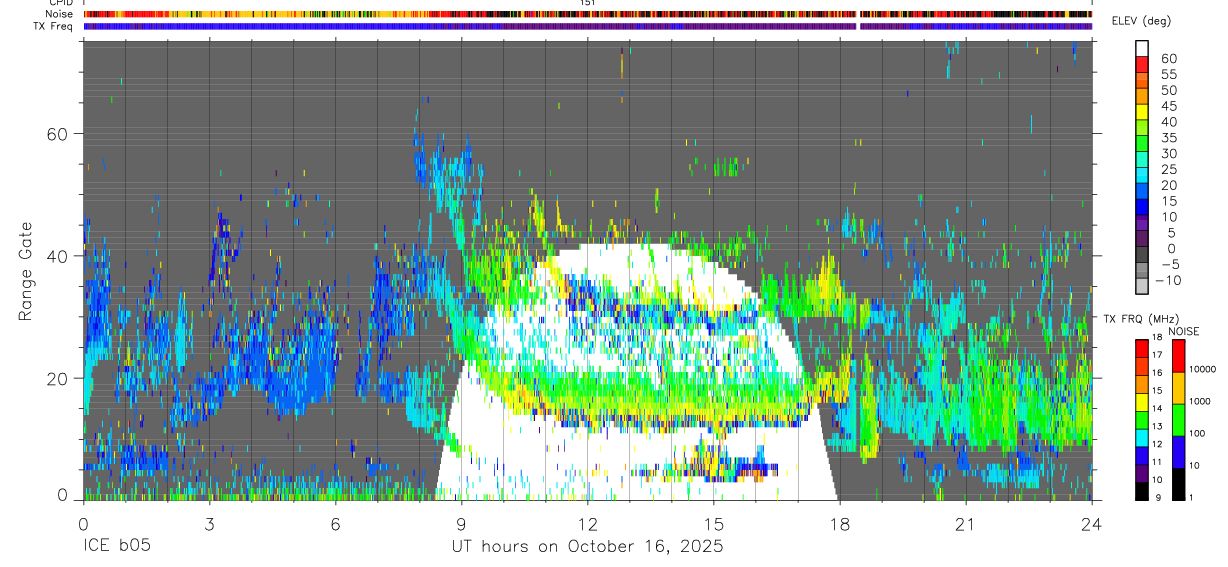Click the '45' elevation legend value
Screen dimensions: 1228x567
[x=1167, y=106]
